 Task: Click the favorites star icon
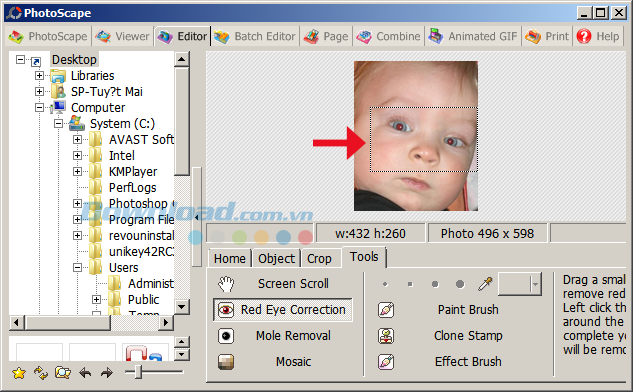[x=19, y=373]
